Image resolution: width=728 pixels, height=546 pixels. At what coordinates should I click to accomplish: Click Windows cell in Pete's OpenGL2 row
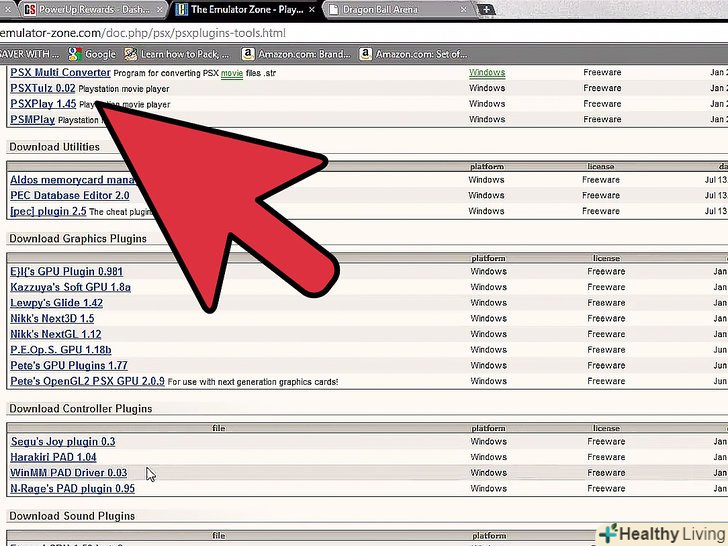tap(488, 381)
